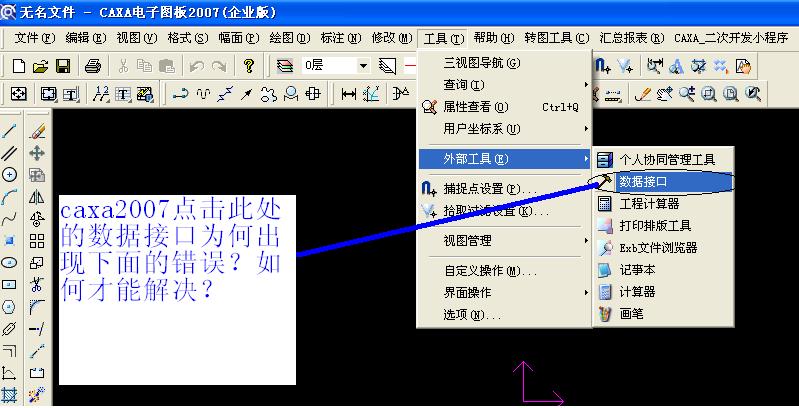Image resolution: width=799 pixels, height=408 pixels.
Task: Select 属性查看(O) menu entry
Action: (504, 107)
